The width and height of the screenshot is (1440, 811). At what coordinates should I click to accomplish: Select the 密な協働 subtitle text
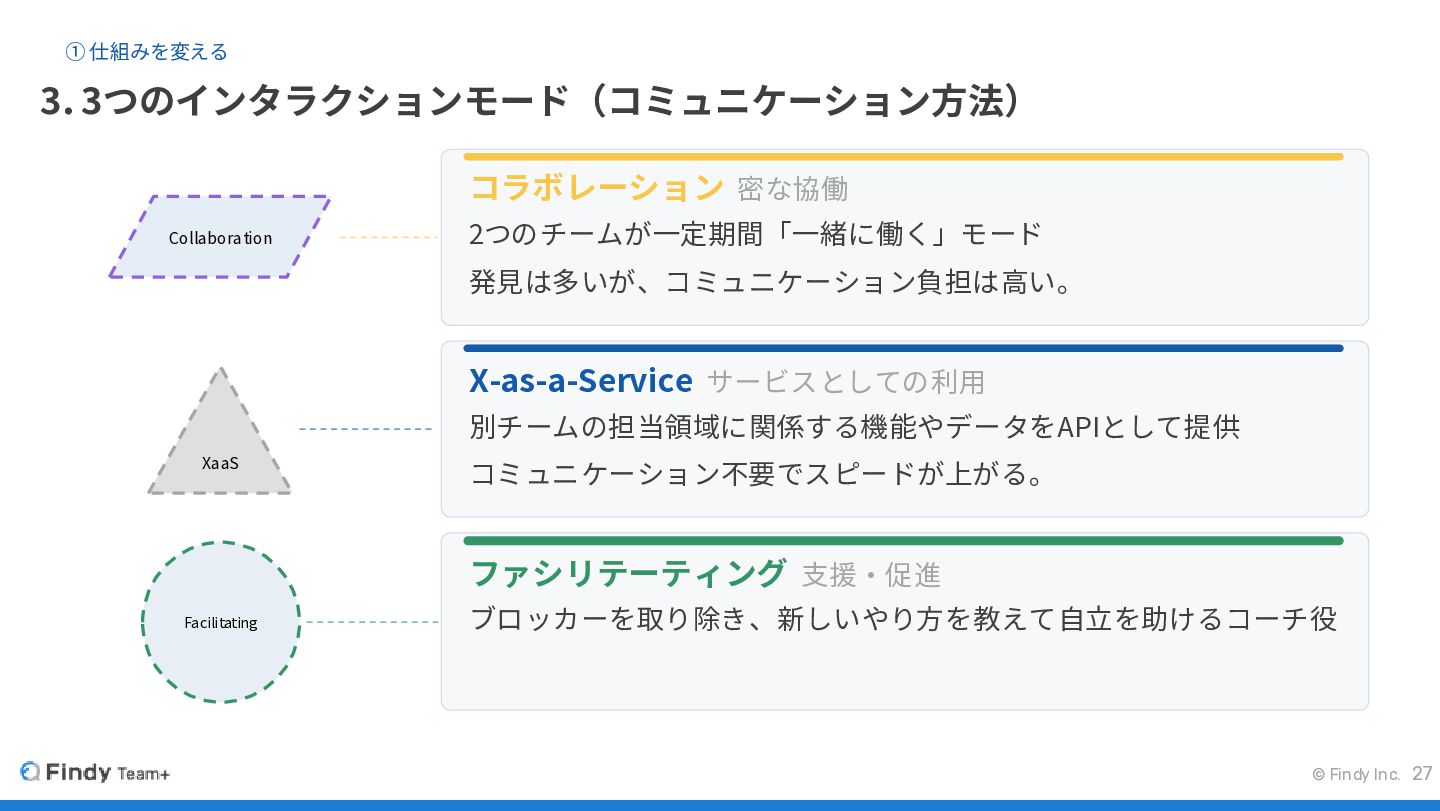(792, 189)
